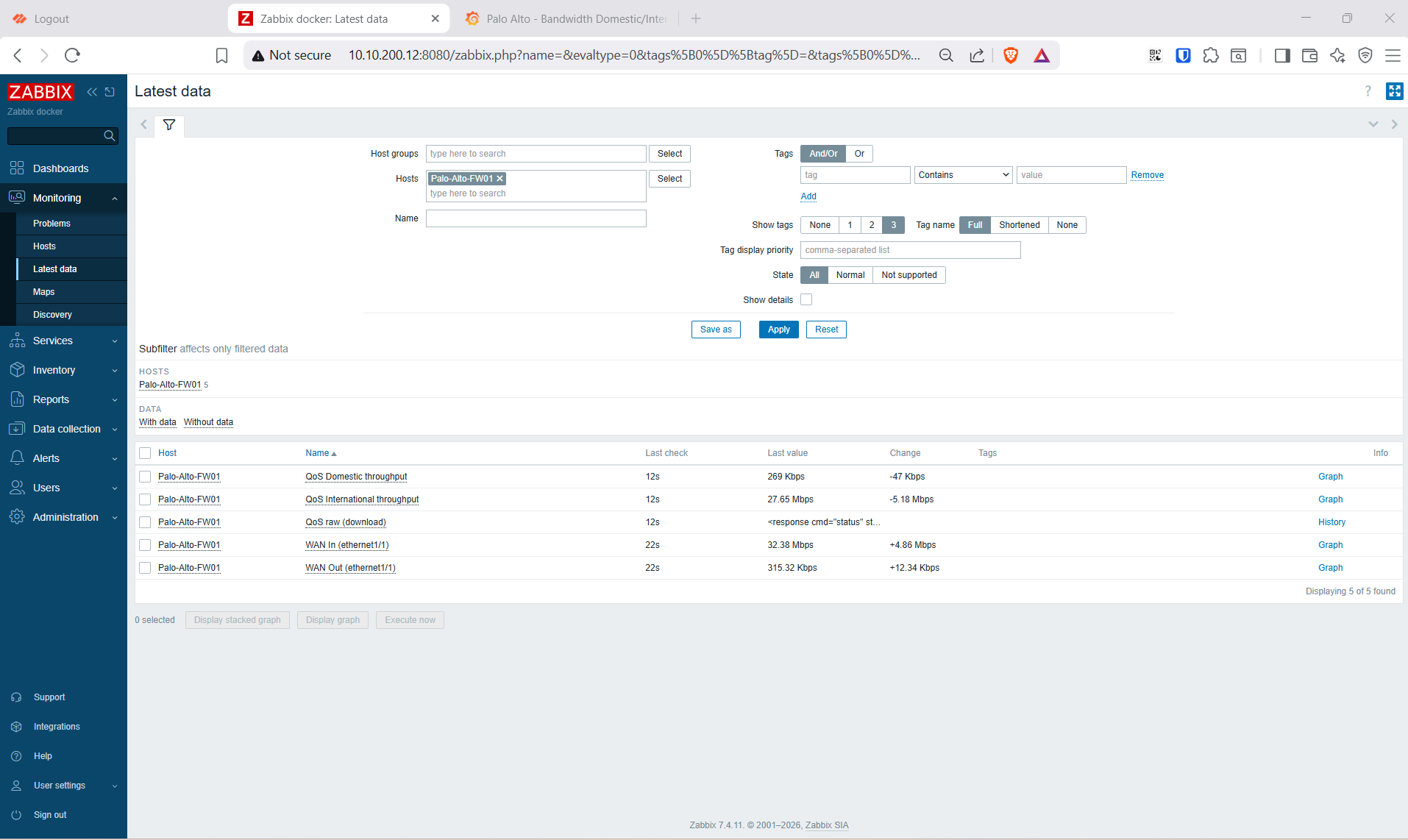This screenshot has width=1408, height=840.
Task: Open browser share icon in address bar
Action: pos(977,55)
